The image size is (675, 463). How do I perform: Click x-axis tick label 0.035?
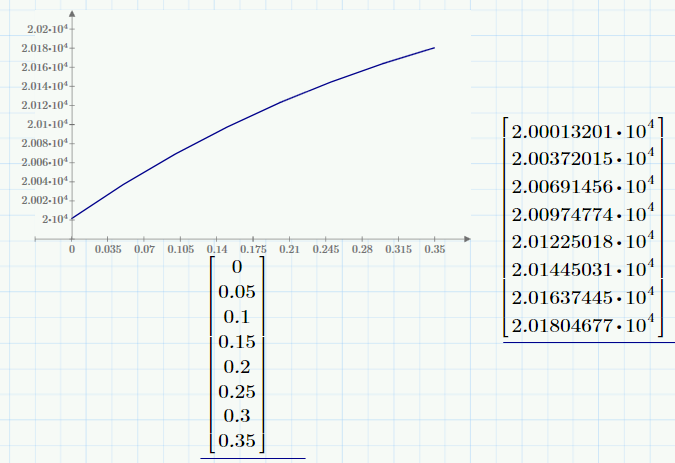point(108,249)
